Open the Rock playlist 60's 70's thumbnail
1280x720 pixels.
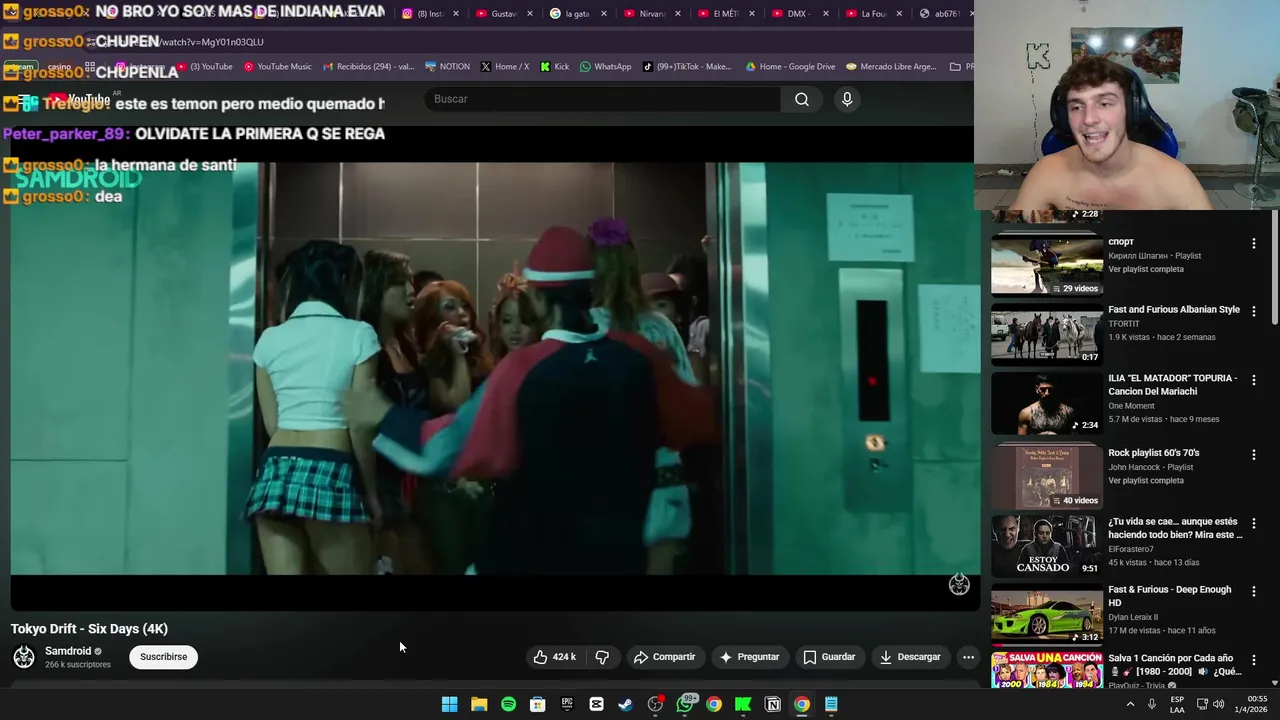pyautogui.click(x=1046, y=476)
